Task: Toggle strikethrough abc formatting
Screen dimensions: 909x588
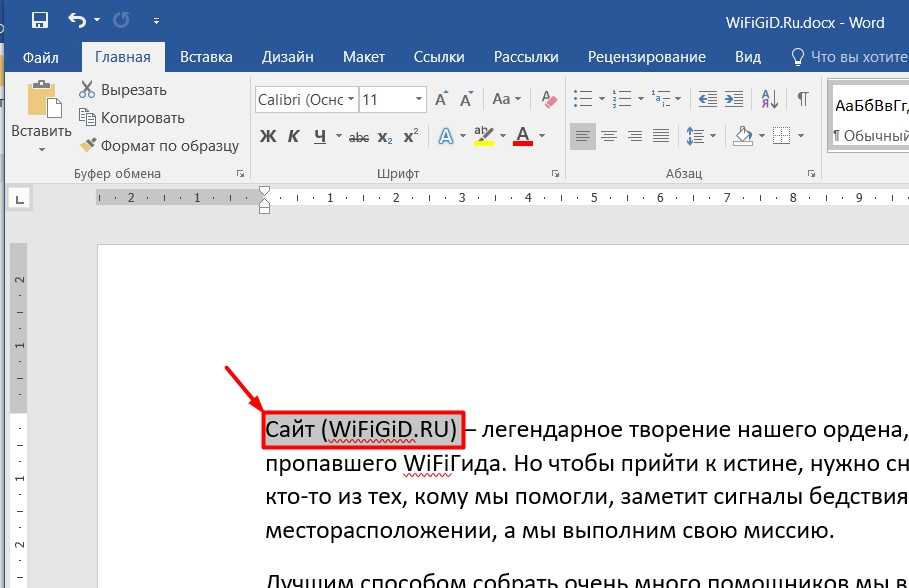Action: click(x=359, y=137)
